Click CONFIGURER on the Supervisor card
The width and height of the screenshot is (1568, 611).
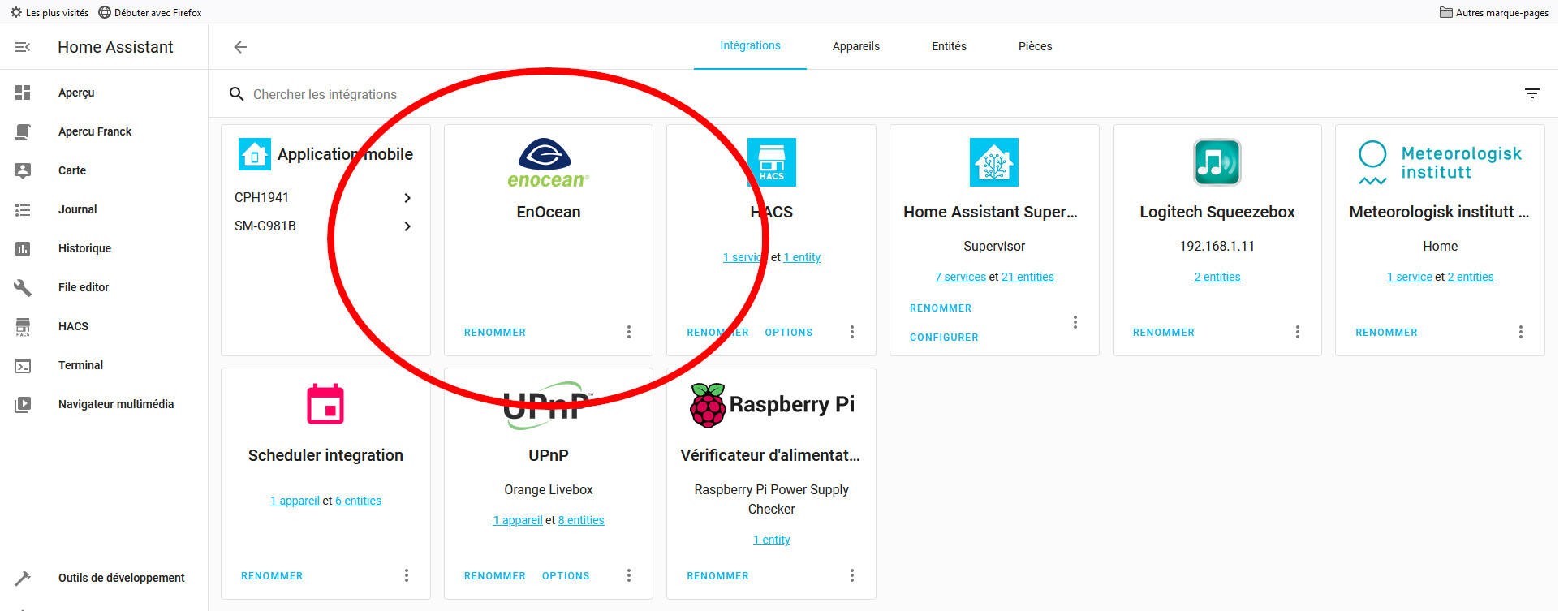pos(944,338)
